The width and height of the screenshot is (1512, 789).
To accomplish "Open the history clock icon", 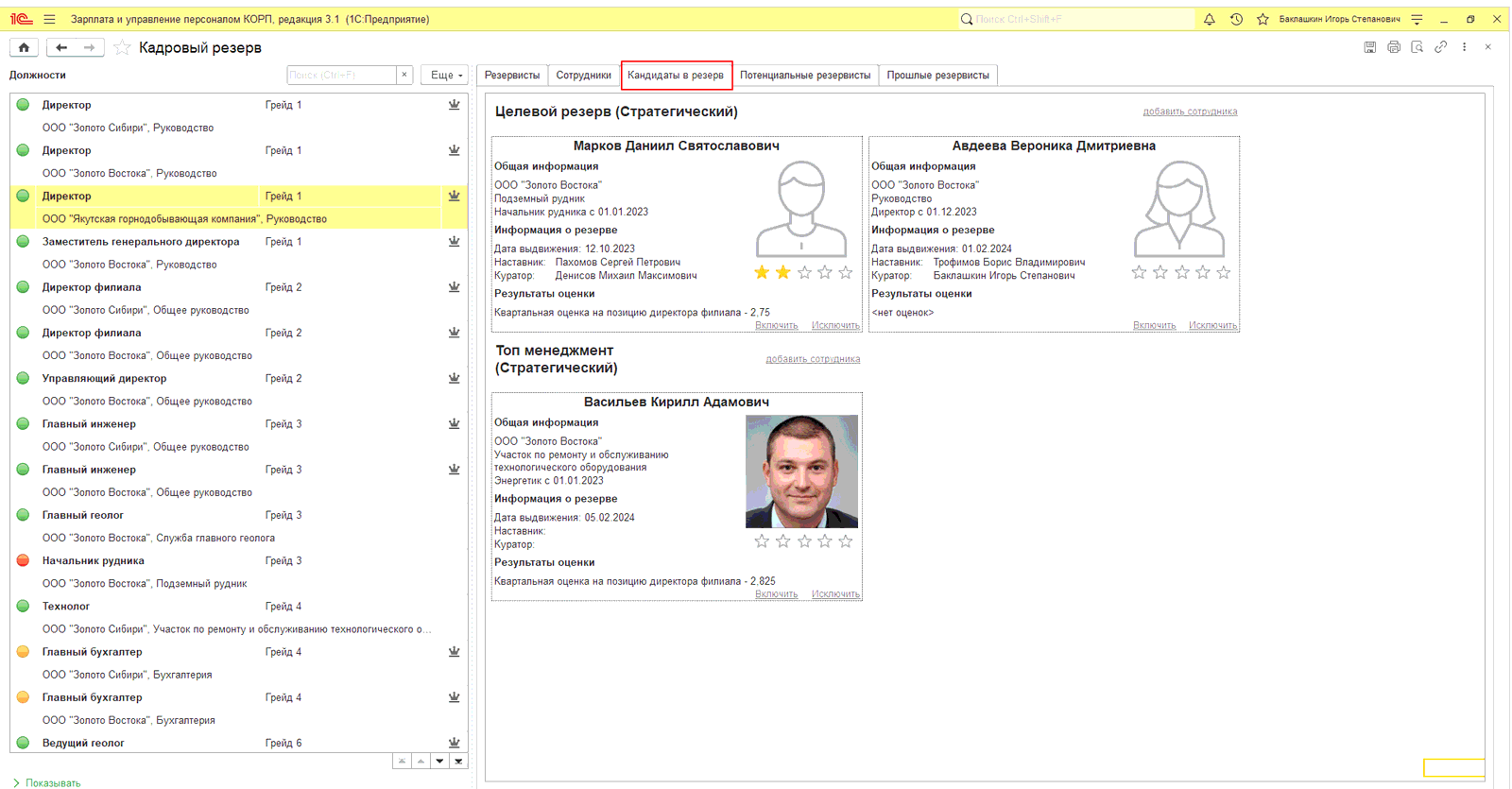I will [1236, 19].
